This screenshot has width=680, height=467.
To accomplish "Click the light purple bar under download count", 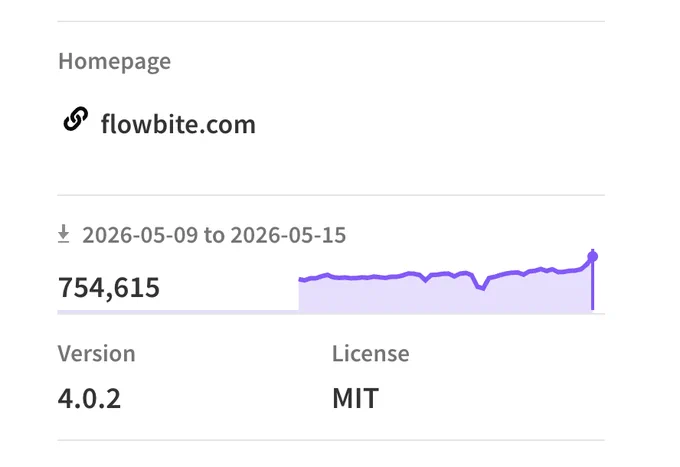I will (x=178, y=311).
